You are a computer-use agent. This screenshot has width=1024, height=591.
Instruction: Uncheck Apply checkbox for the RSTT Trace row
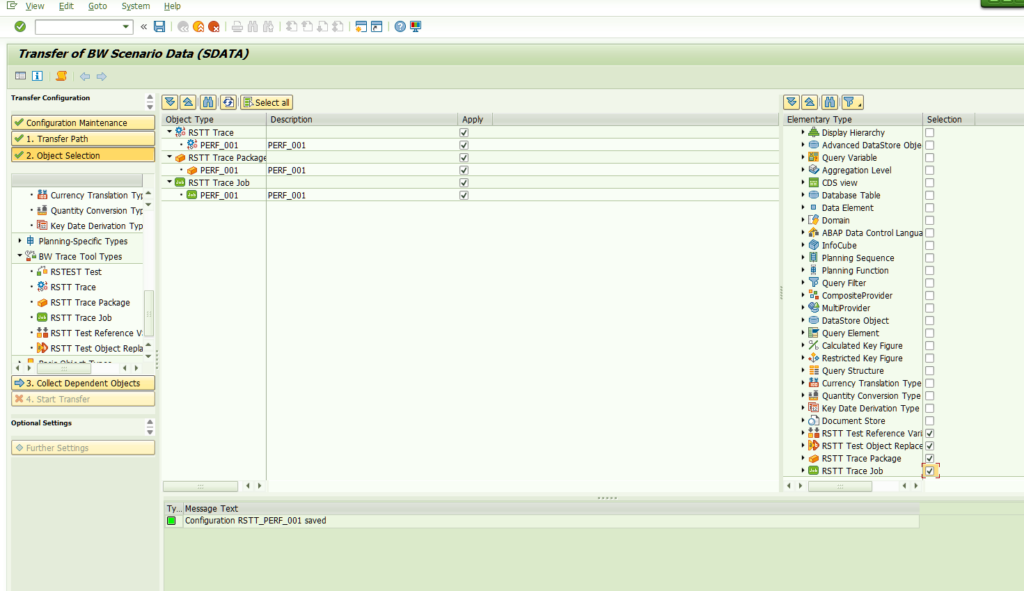click(x=464, y=132)
